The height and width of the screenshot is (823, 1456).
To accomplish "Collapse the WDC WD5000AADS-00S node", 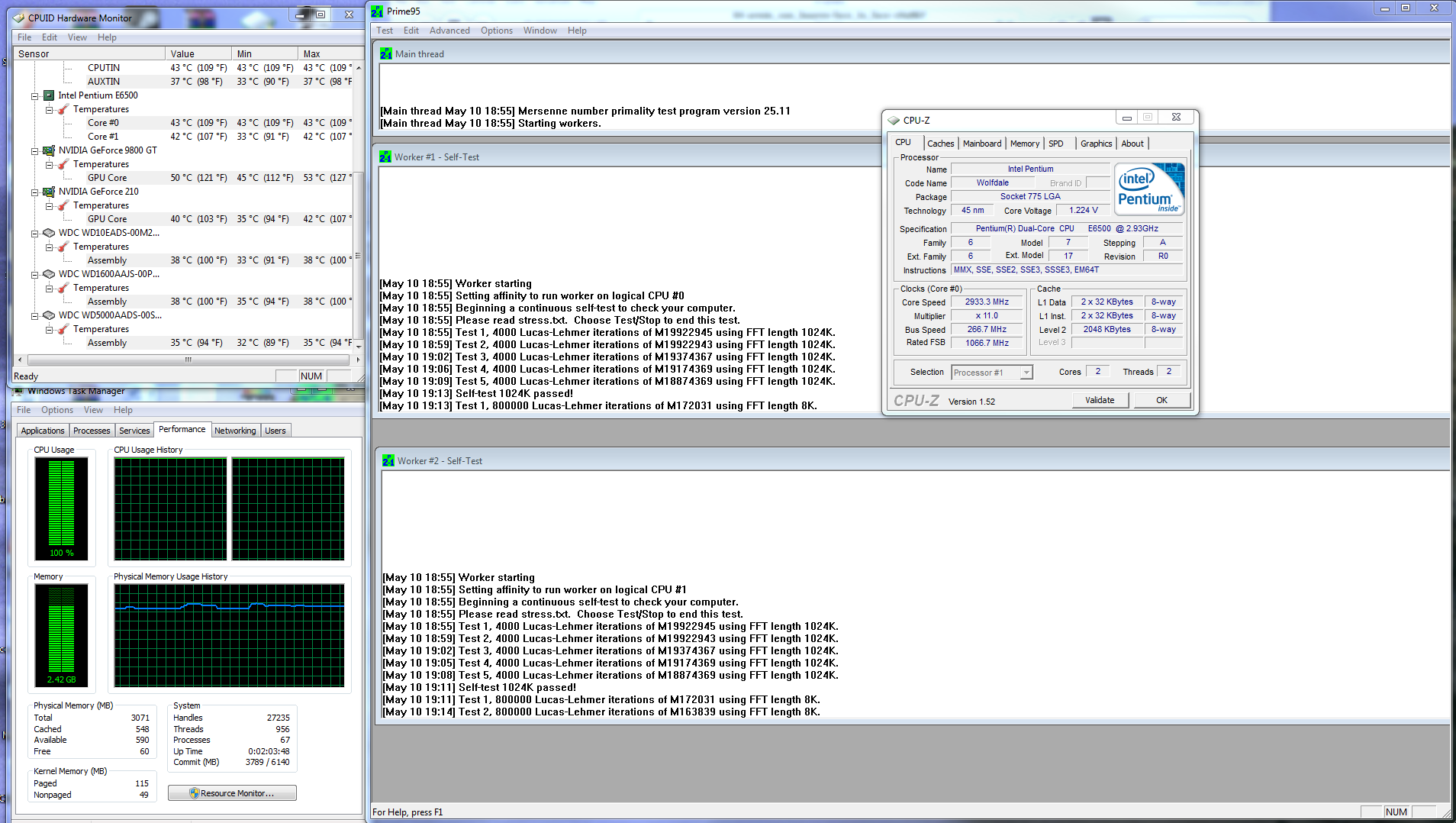I will 34,316.
